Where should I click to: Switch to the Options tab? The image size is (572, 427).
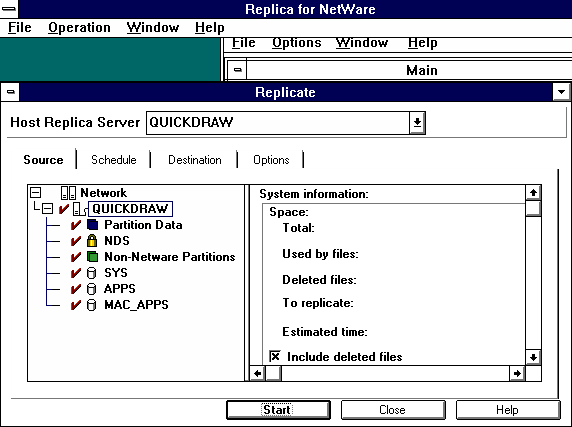[271, 160]
